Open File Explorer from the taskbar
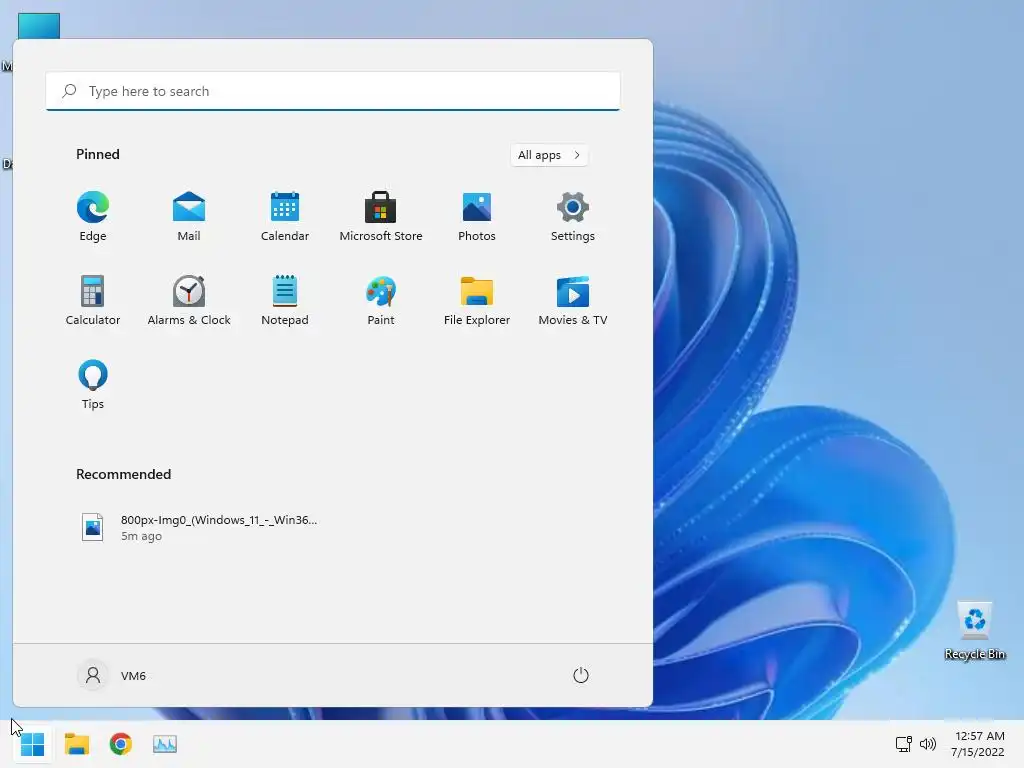The image size is (1024, 768). coord(77,744)
